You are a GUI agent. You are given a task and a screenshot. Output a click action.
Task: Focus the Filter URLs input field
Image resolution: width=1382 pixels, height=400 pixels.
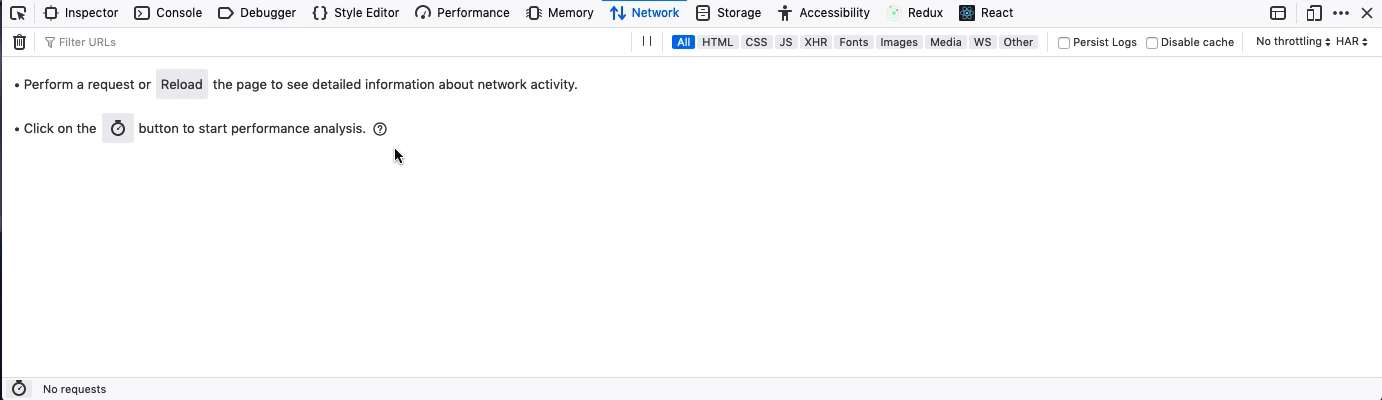pos(335,42)
